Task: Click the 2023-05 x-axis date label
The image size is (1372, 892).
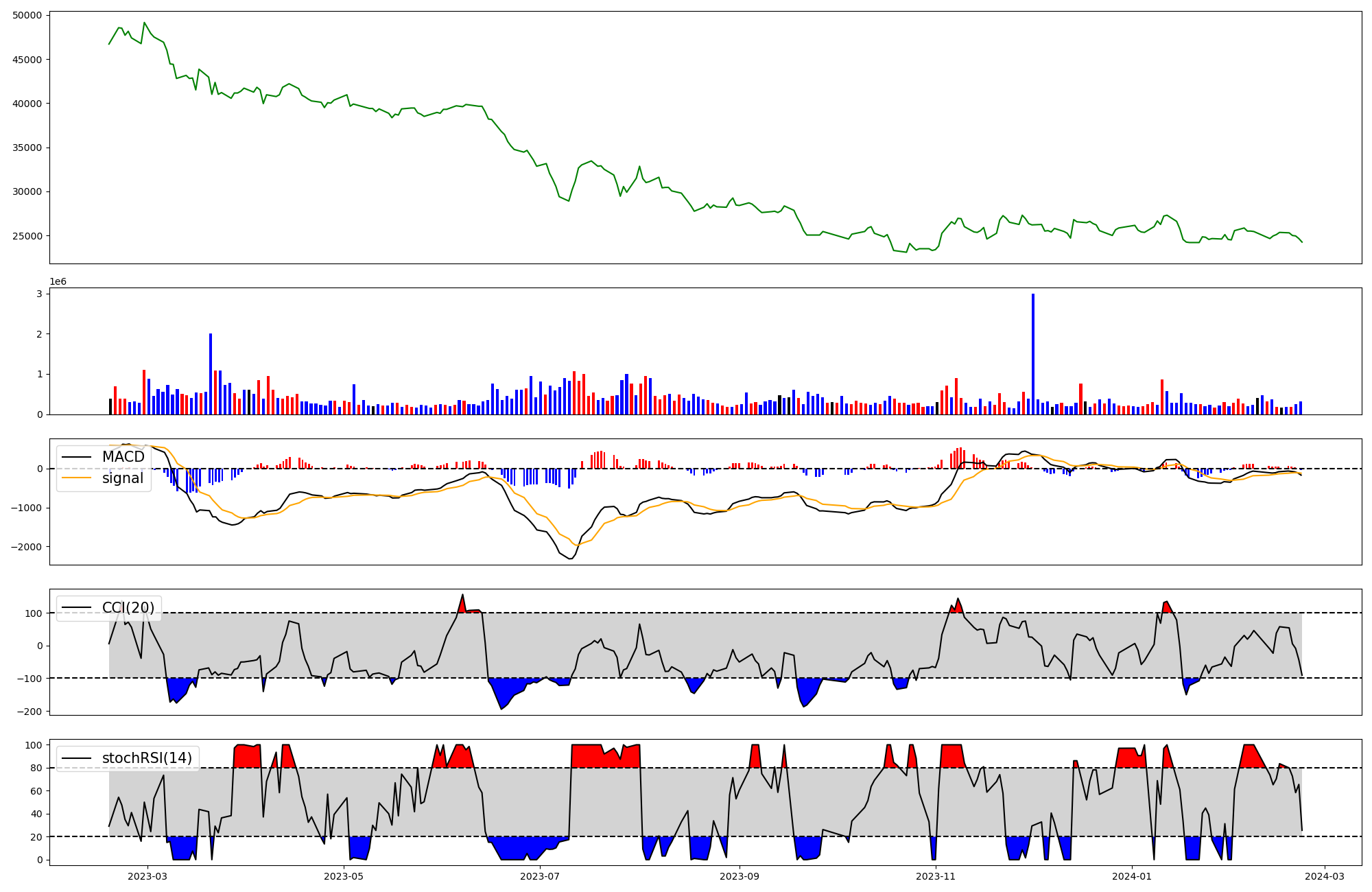Action: pyautogui.click(x=344, y=876)
